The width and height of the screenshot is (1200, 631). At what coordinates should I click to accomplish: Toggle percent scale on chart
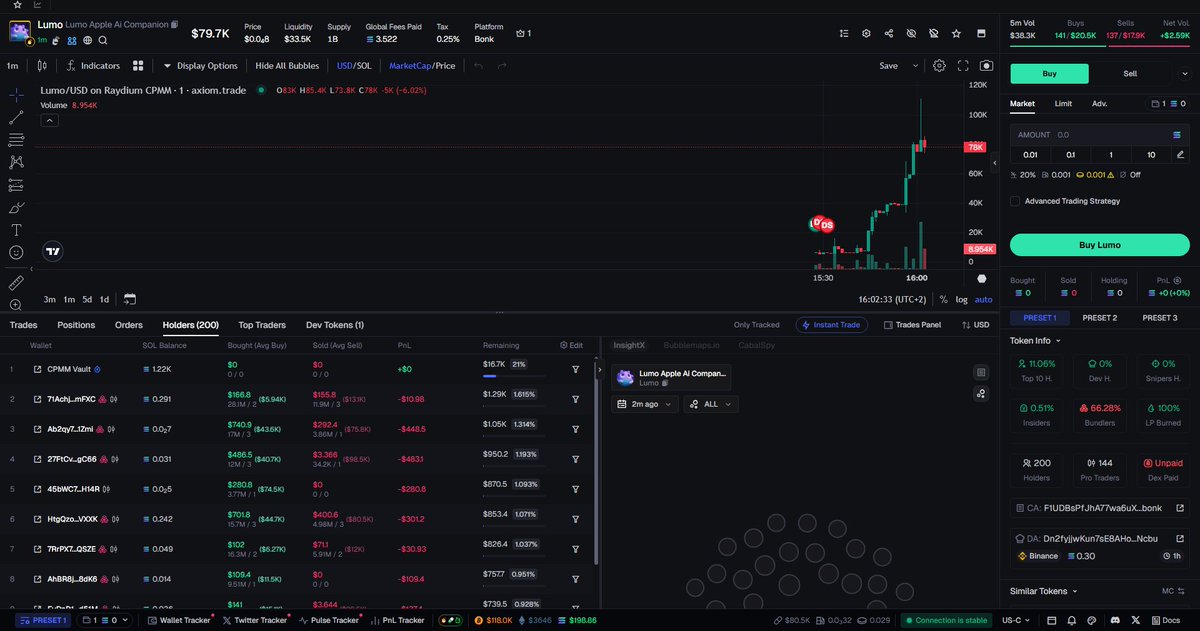pyautogui.click(x=943, y=299)
